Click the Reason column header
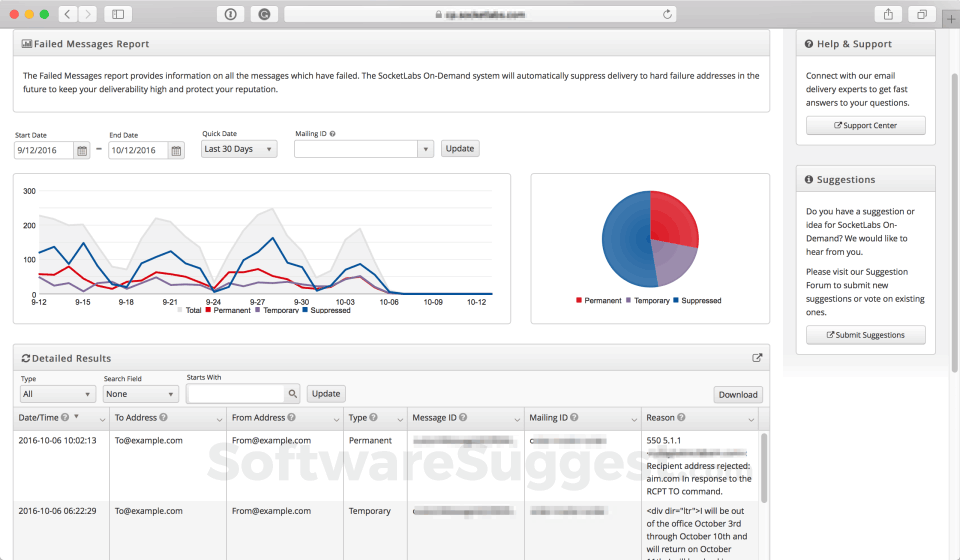 click(x=660, y=418)
